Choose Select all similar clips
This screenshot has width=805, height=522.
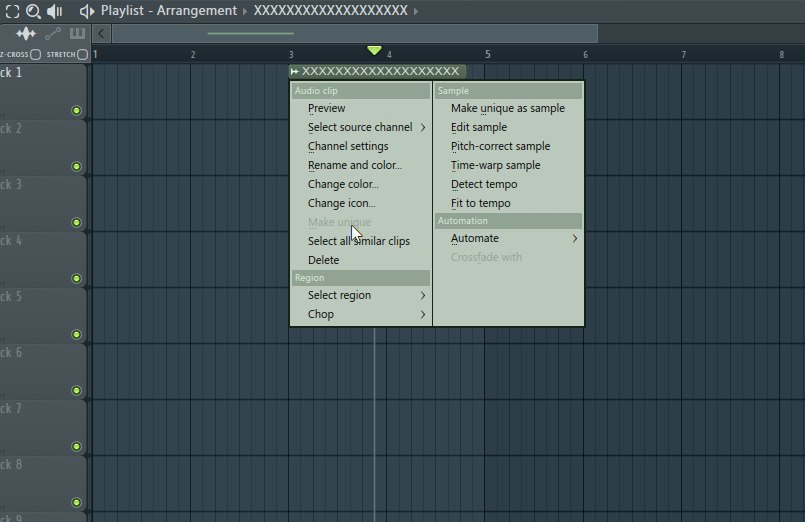coord(361,241)
